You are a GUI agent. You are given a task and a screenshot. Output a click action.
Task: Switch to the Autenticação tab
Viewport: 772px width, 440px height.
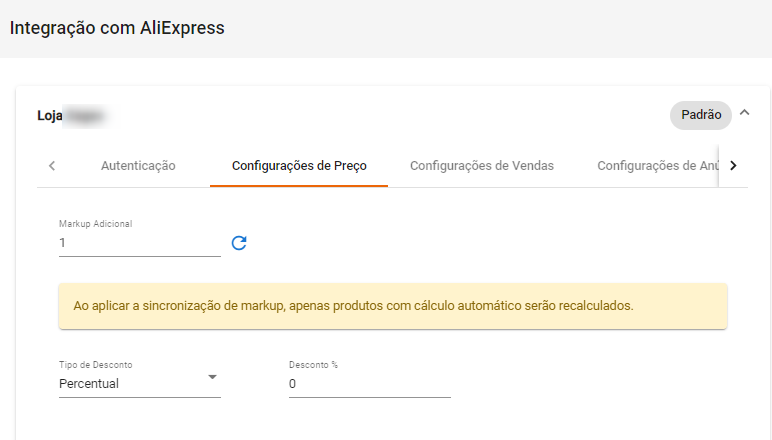(138, 166)
